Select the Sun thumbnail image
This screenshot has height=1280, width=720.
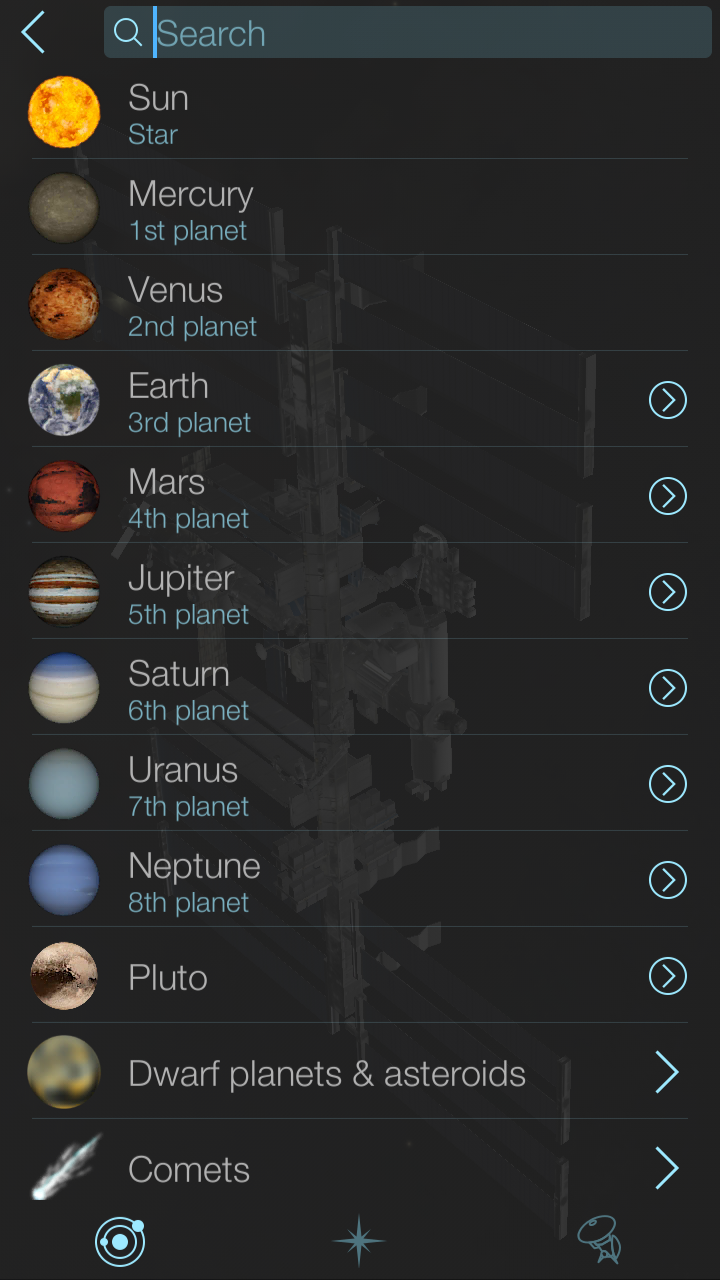click(x=64, y=112)
